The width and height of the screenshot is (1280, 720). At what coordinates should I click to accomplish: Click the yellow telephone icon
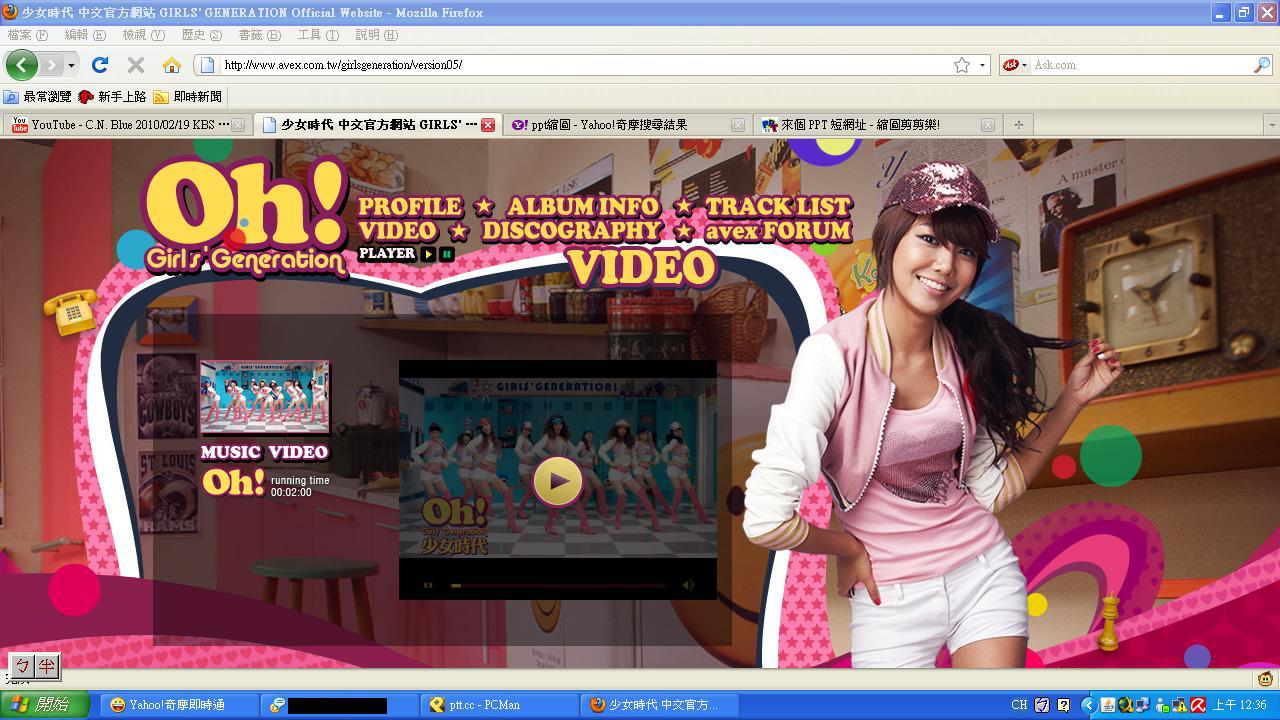(x=71, y=313)
